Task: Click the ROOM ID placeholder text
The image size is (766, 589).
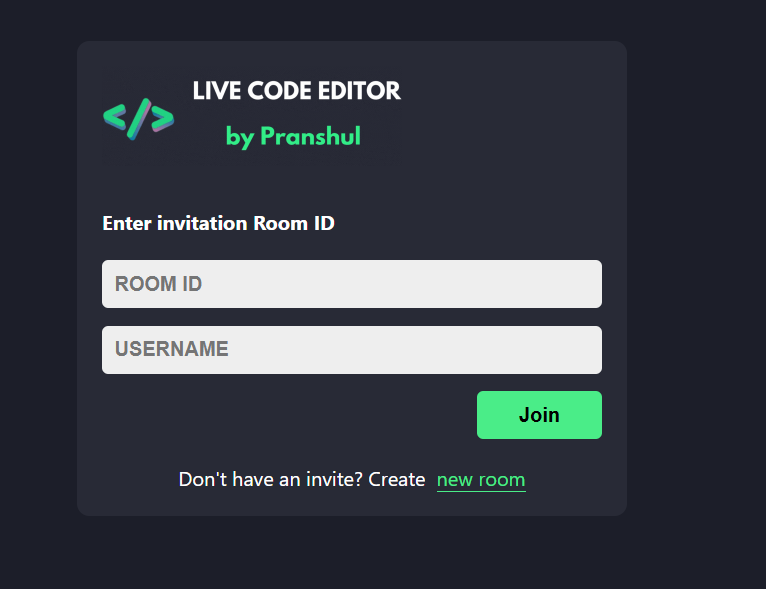Action: 158,284
